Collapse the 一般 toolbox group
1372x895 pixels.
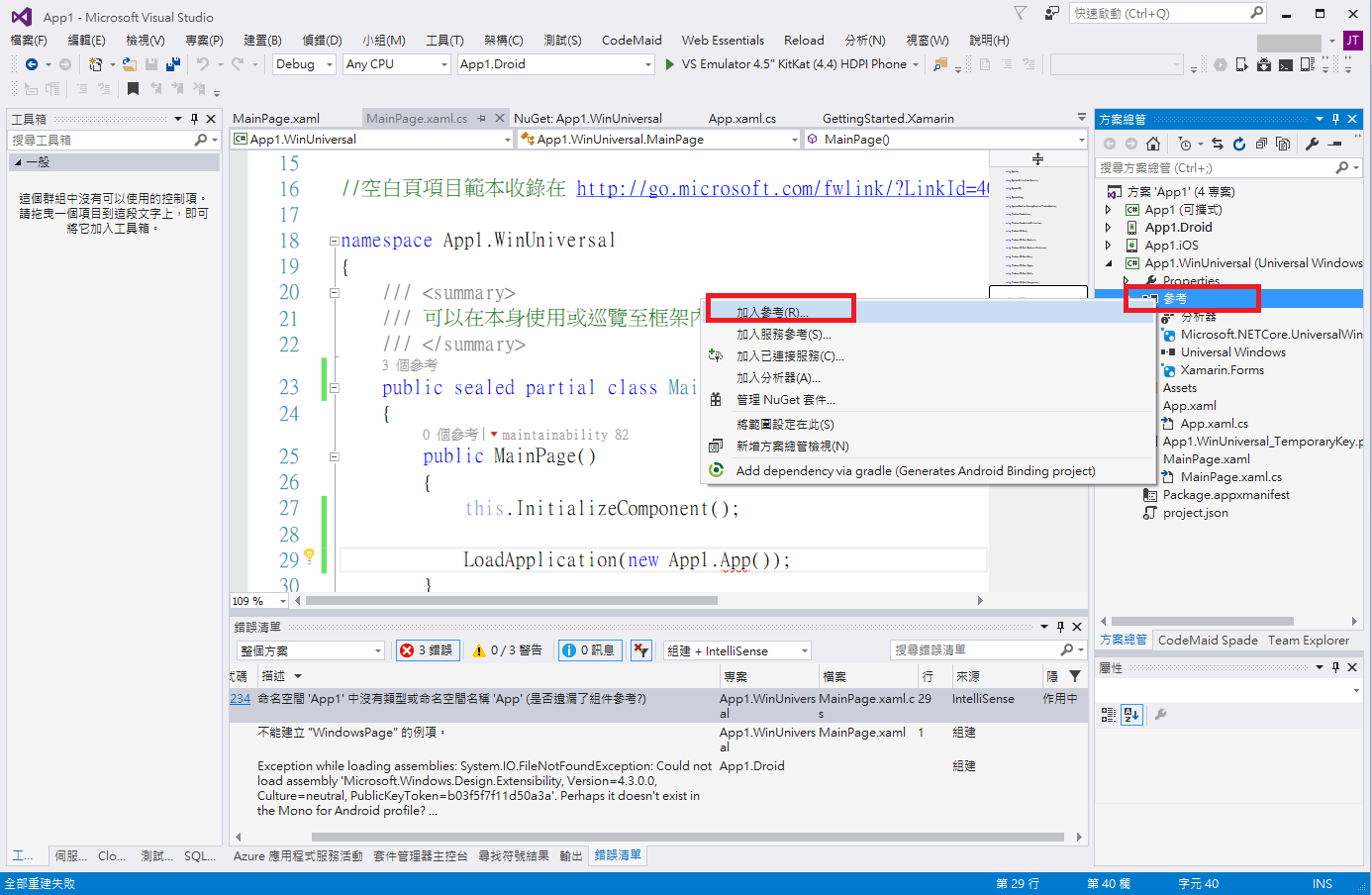click(x=18, y=162)
